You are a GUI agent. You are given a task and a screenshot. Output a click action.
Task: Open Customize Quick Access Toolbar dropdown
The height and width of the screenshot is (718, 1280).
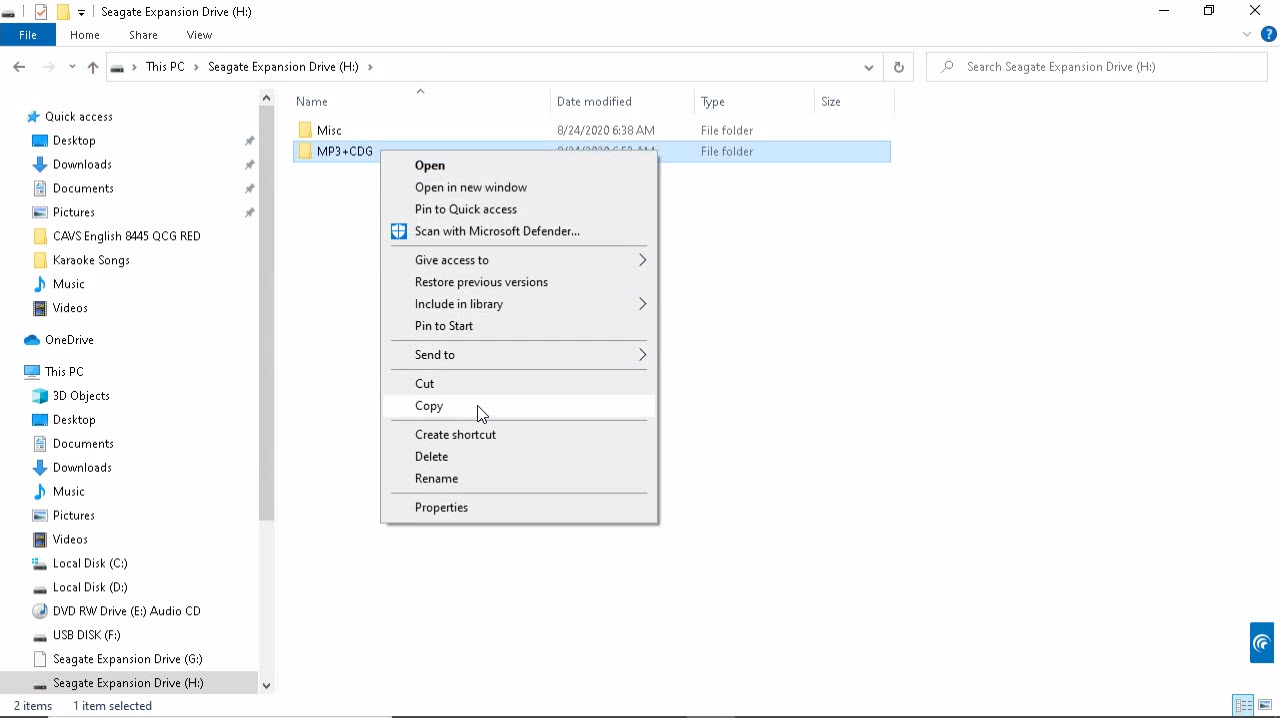(x=81, y=12)
